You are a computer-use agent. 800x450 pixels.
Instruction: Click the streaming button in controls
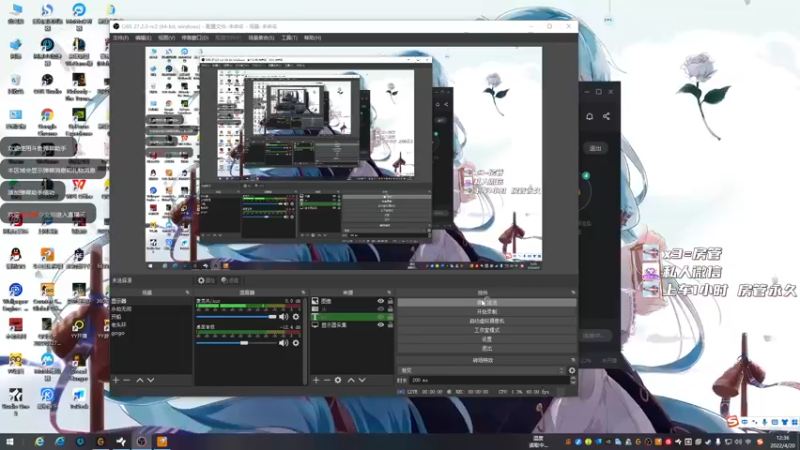click(487, 303)
